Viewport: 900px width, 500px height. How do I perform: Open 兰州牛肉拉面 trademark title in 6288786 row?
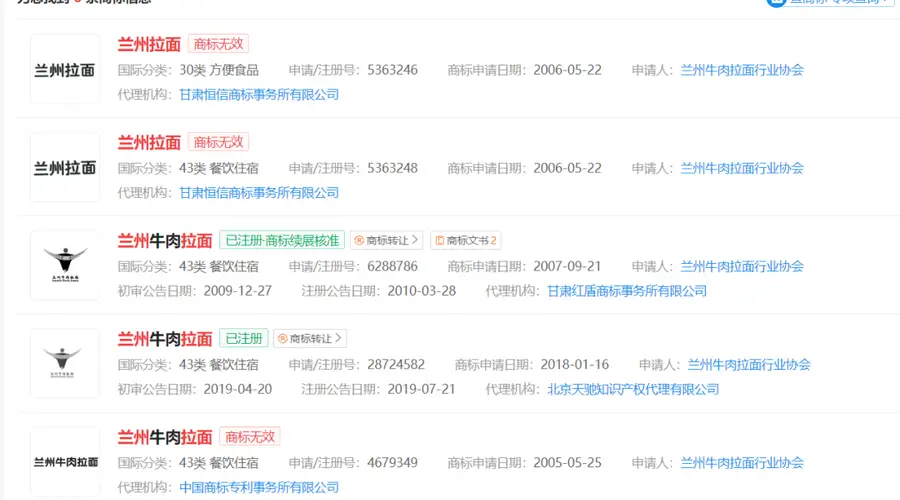165,241
